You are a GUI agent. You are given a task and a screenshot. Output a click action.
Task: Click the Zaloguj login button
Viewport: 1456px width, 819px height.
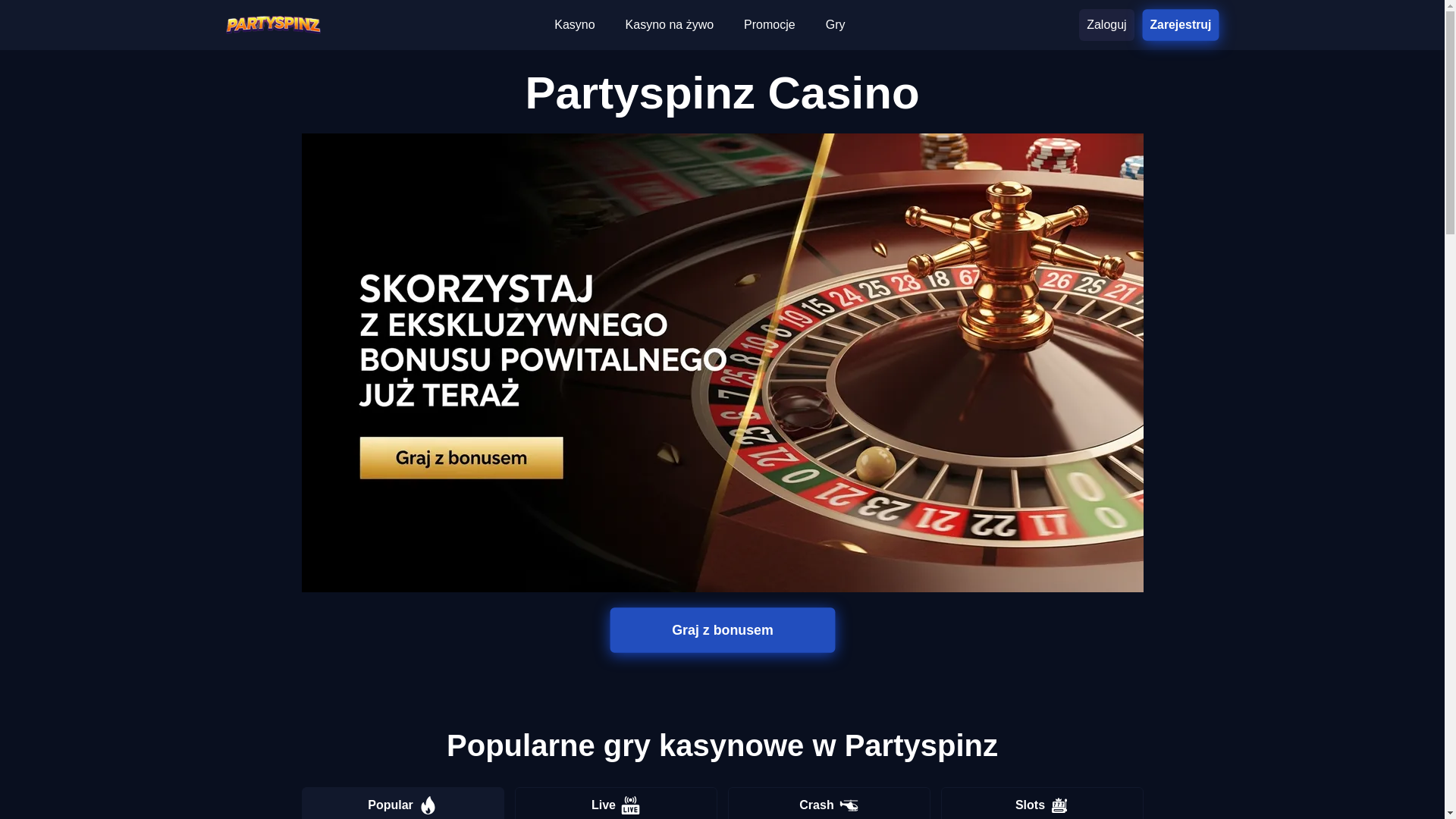(x=1106, y=25)
